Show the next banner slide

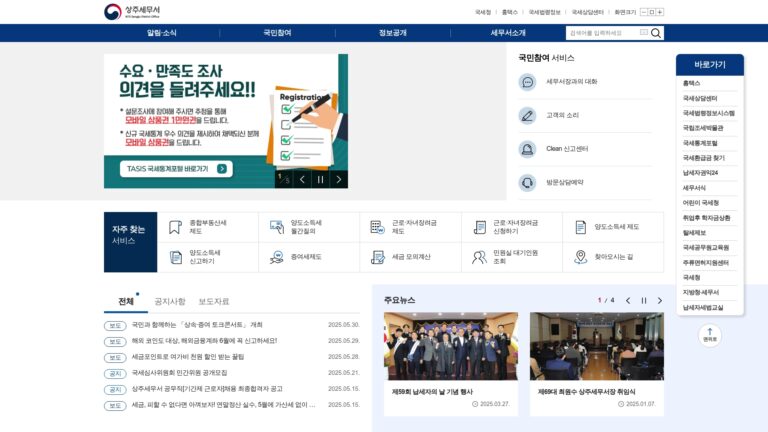338,180
